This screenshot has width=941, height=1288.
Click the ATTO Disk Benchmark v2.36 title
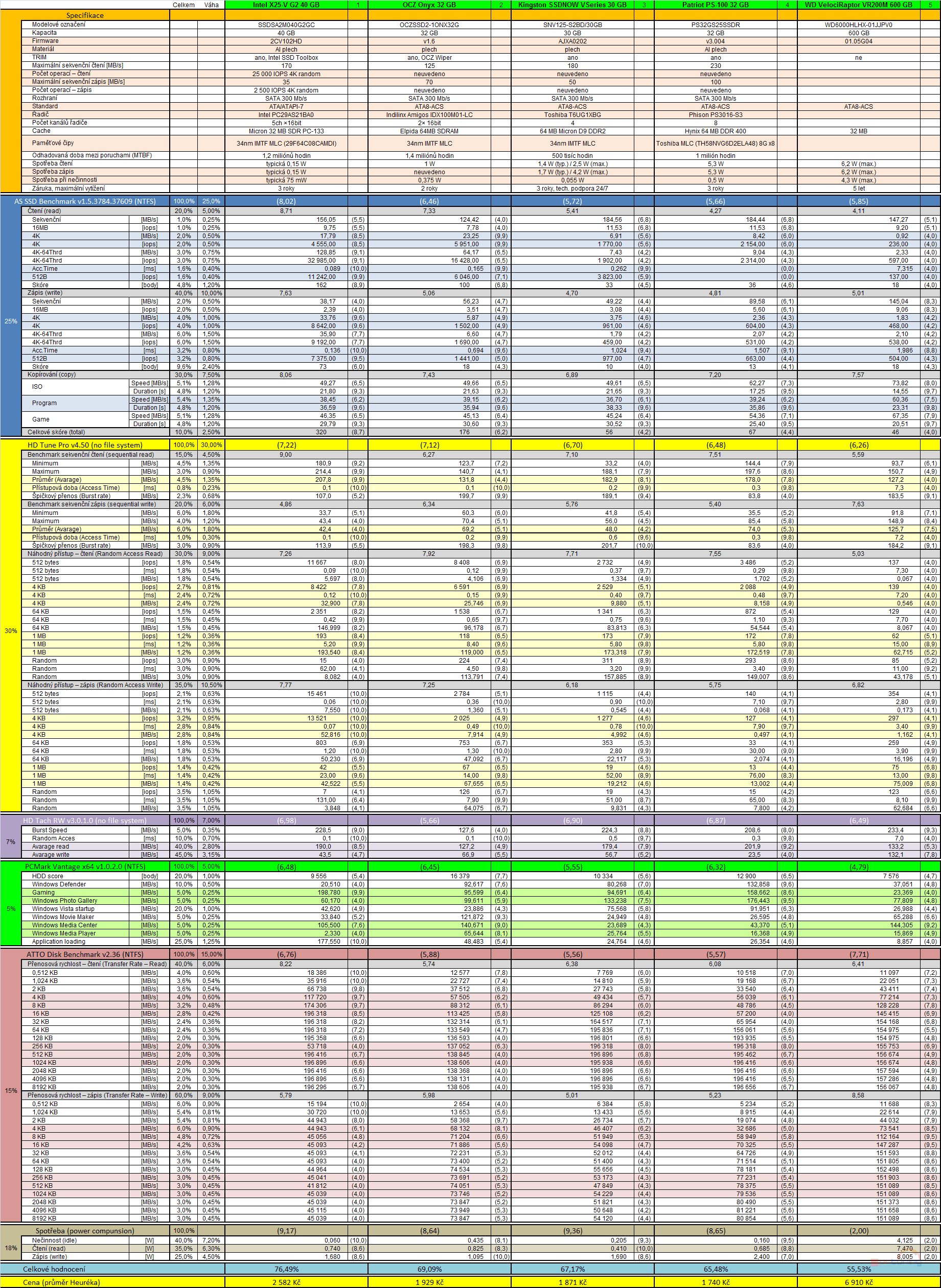click(85, 954)
